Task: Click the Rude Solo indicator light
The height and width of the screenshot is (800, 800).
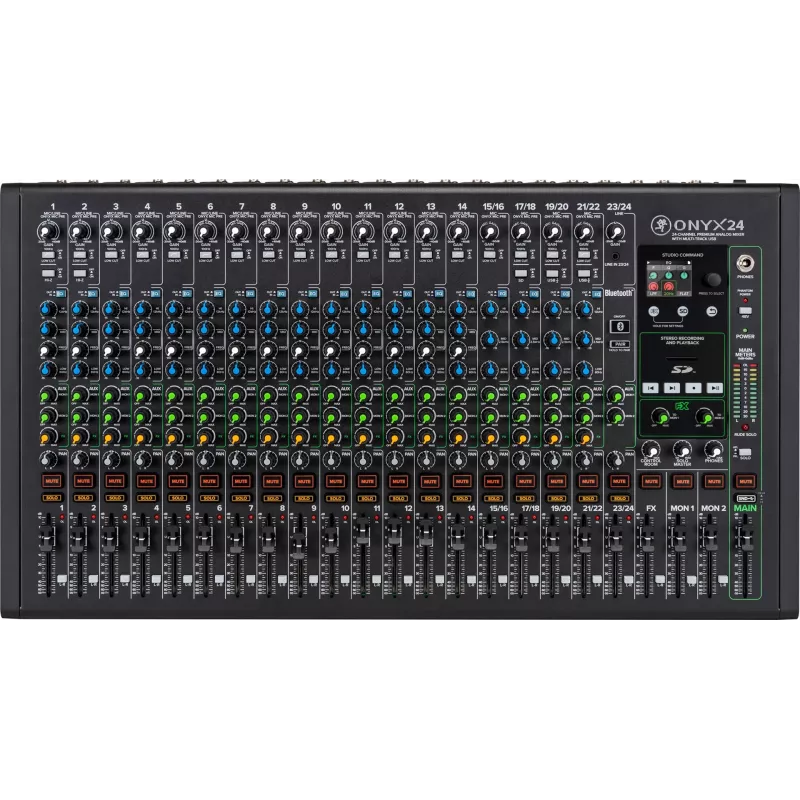Action: pyautogui.click(x=745, y=428)
